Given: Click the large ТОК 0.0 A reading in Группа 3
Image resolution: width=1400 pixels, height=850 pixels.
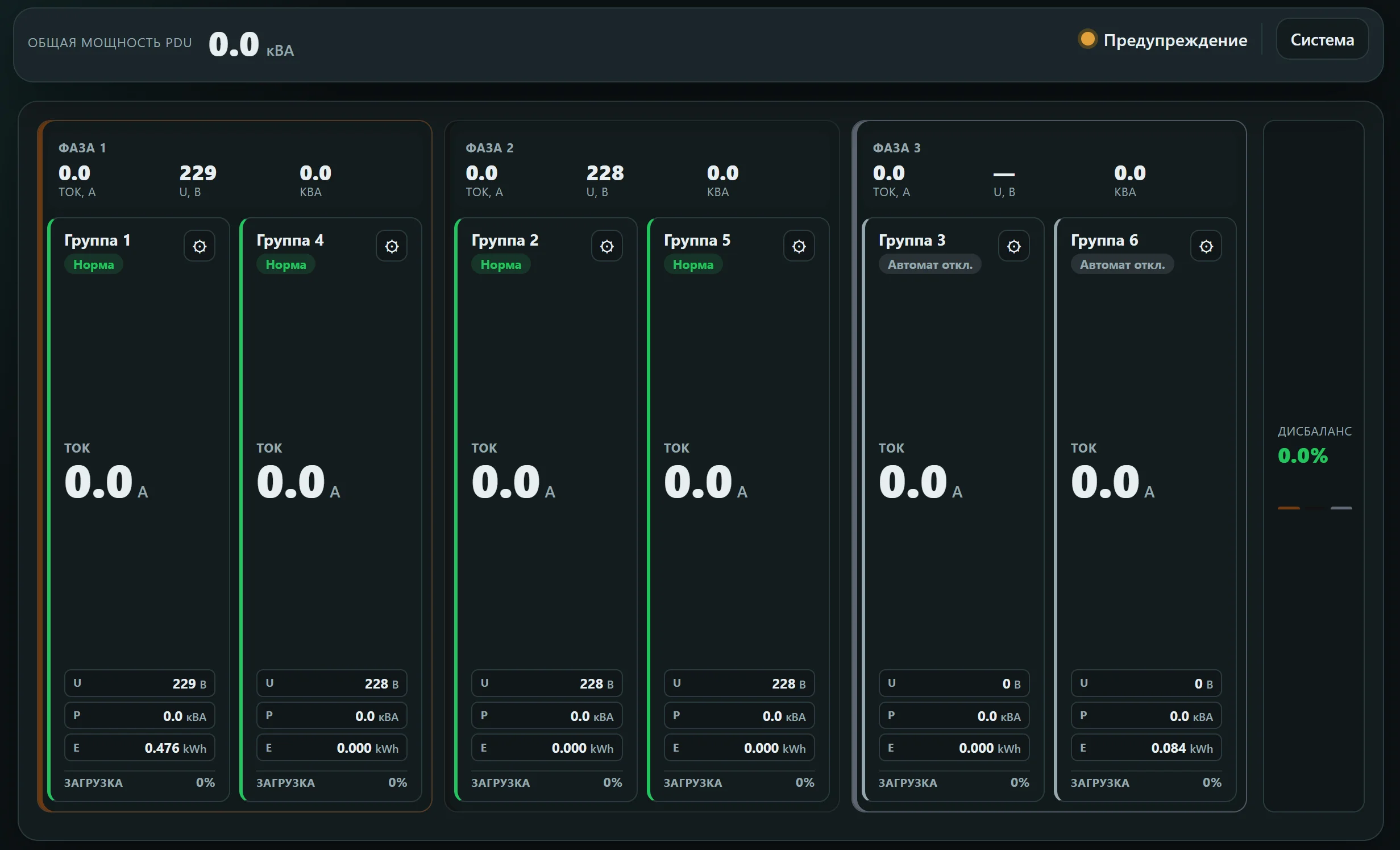Looking at the screenshot, I should click(x=920, y=482).
